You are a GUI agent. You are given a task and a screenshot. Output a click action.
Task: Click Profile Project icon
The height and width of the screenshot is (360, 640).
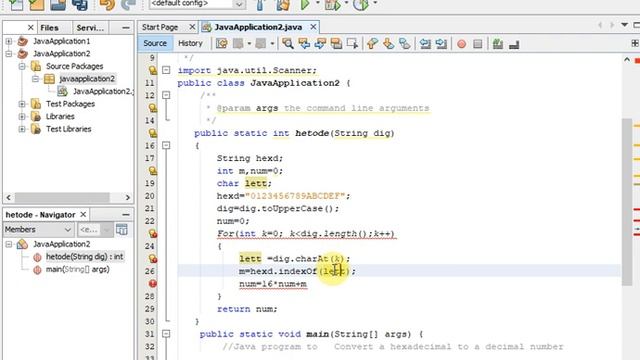(x=360, y=5)
